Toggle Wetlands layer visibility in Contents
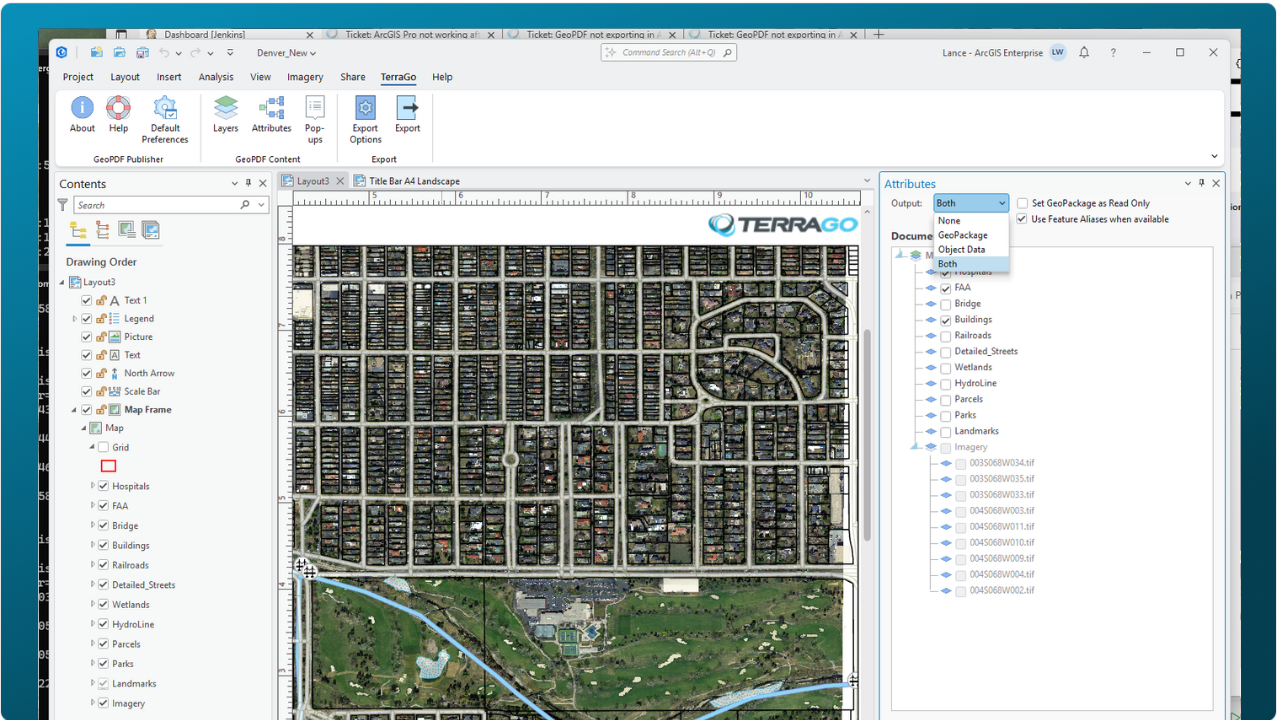The image size is (1280, 720). [x=103, y=605]
